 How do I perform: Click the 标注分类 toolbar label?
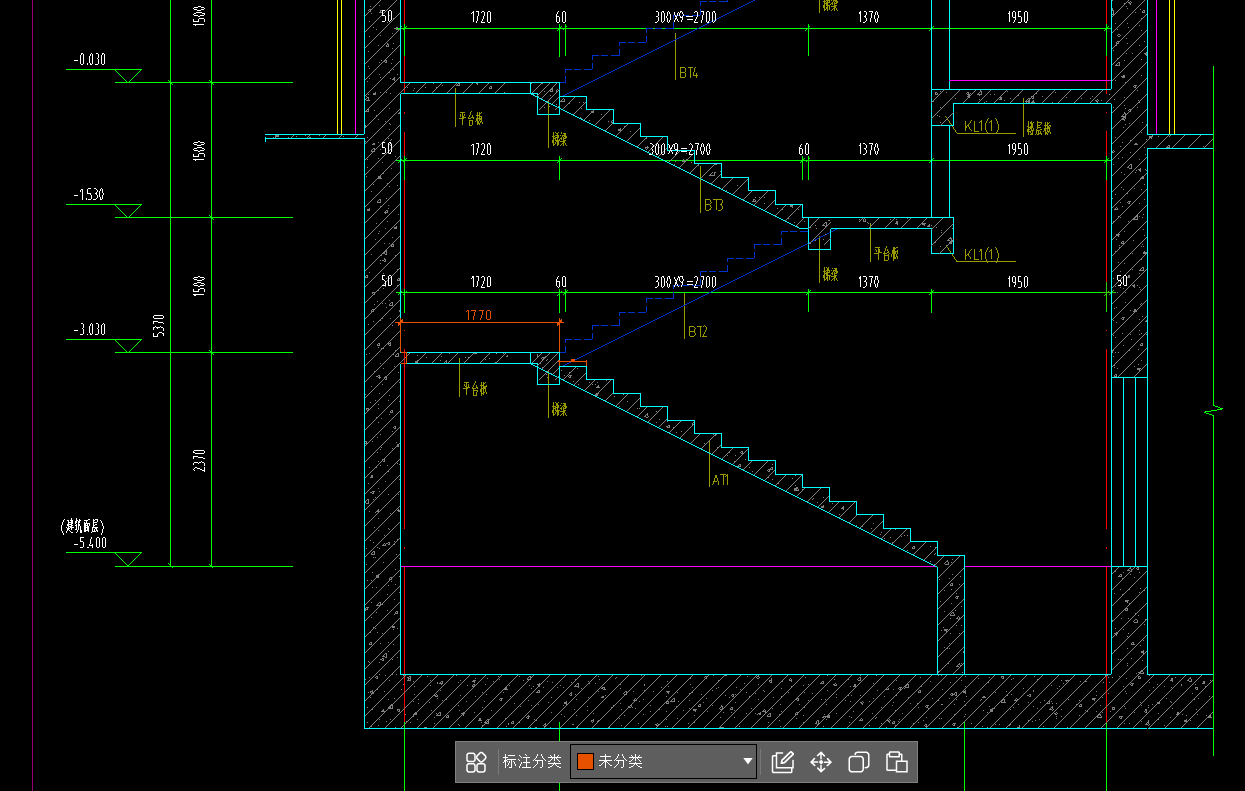[531, 762]
